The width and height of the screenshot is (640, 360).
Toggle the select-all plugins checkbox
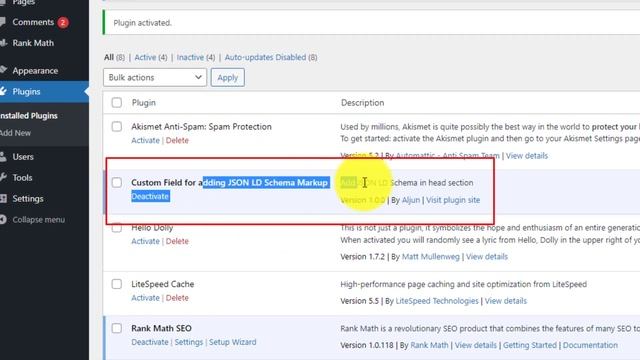tap(117, 102)
